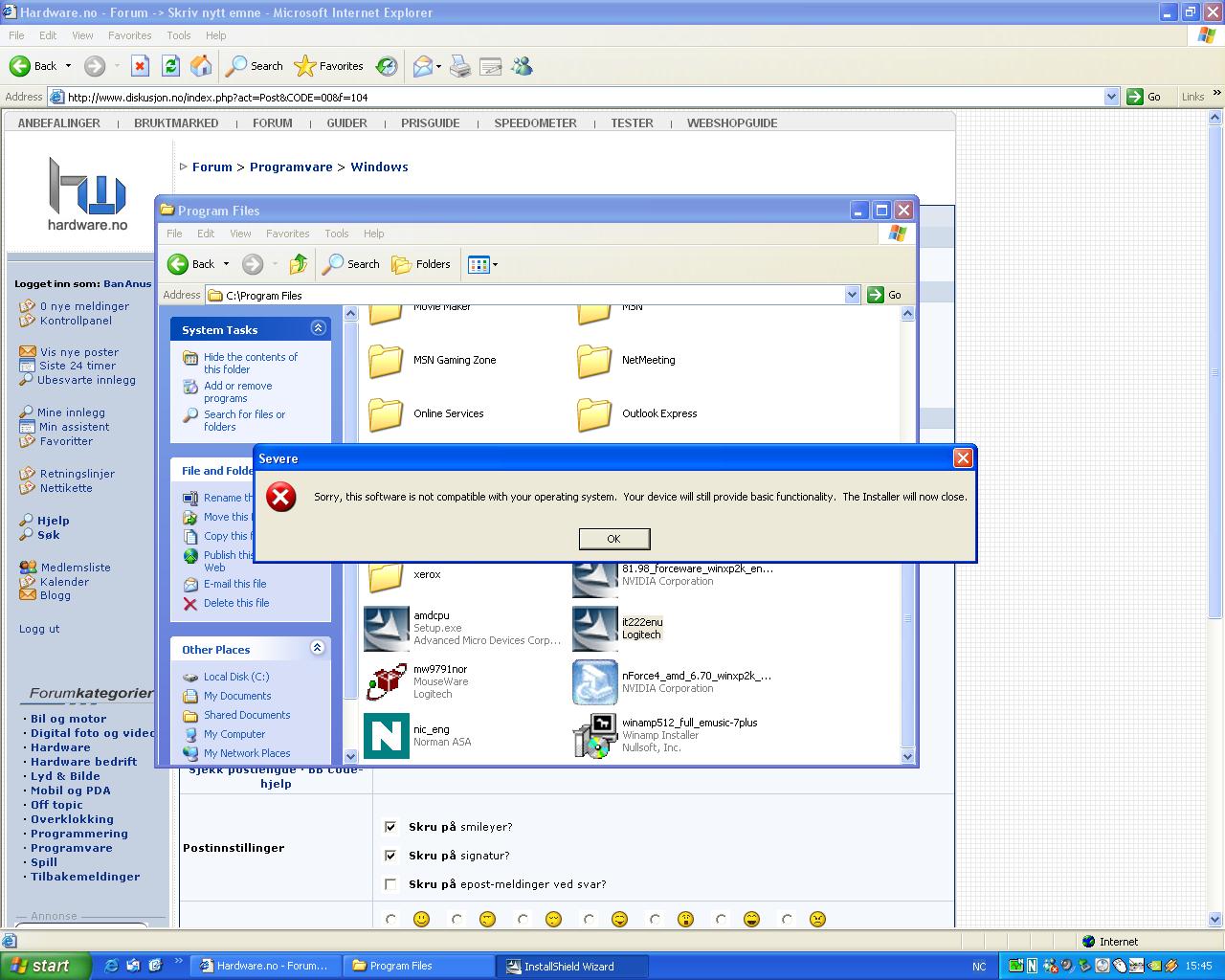This screenshot has width=1225, height=980.
Task: Open the Tools menu in Internet Explorer
Action: pyautogui.click(x=179, y=35)
